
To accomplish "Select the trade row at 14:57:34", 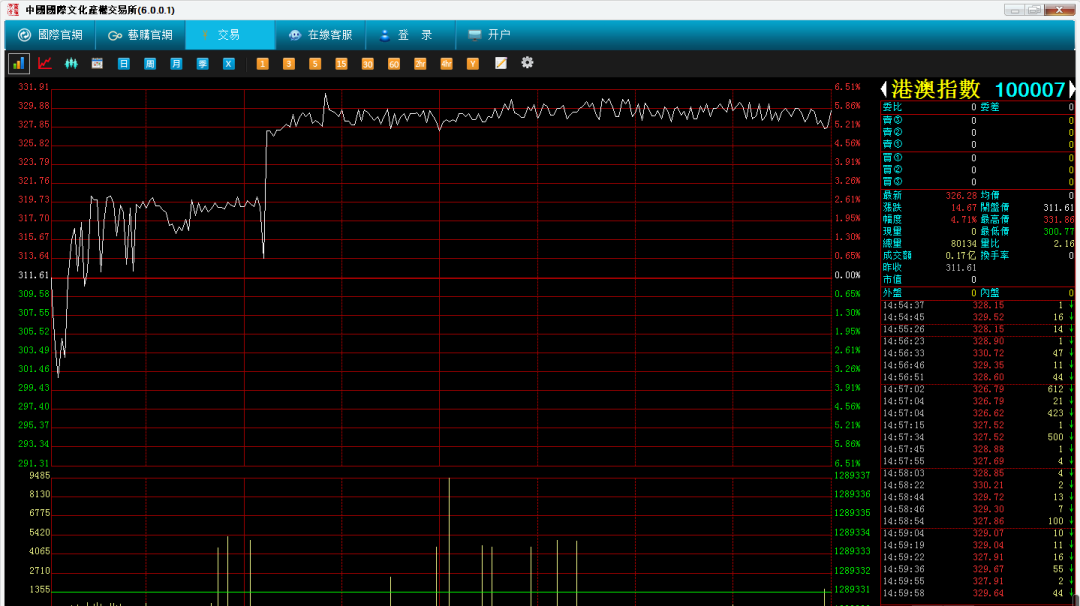I will pyautogui.click(x=977, y=437).
